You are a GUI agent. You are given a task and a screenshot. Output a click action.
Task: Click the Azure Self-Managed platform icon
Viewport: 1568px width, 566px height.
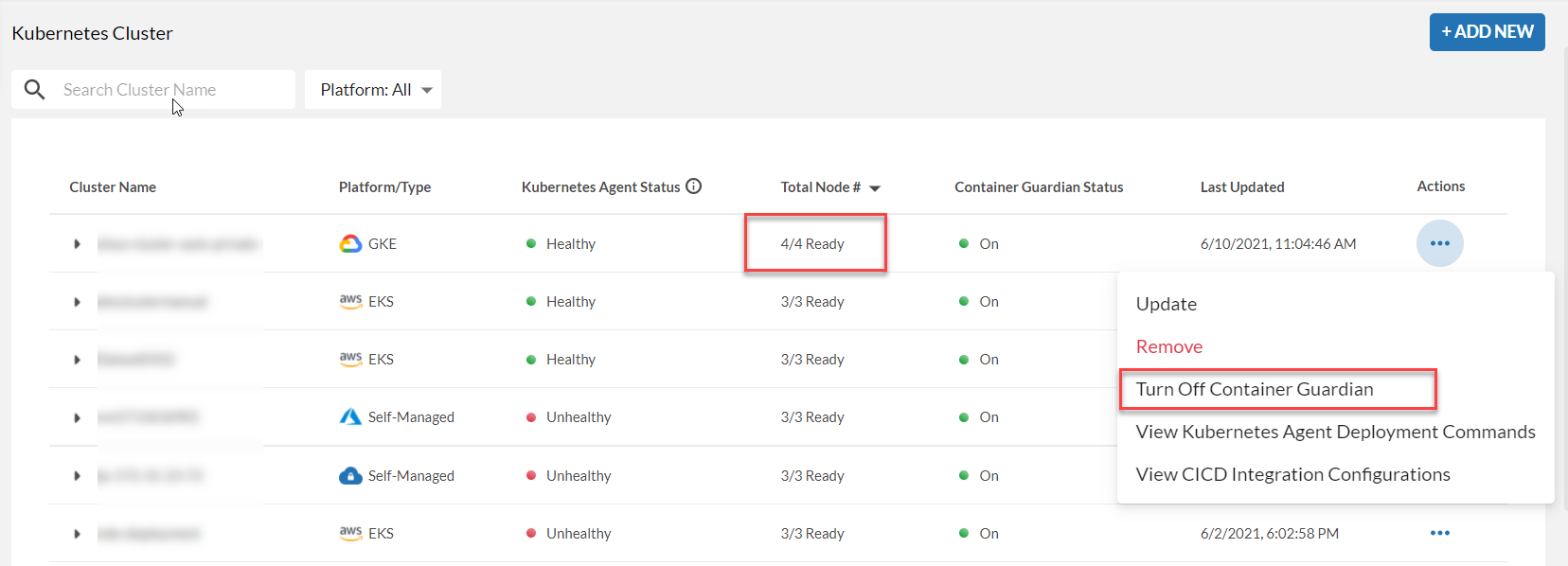tap(350, 417)
